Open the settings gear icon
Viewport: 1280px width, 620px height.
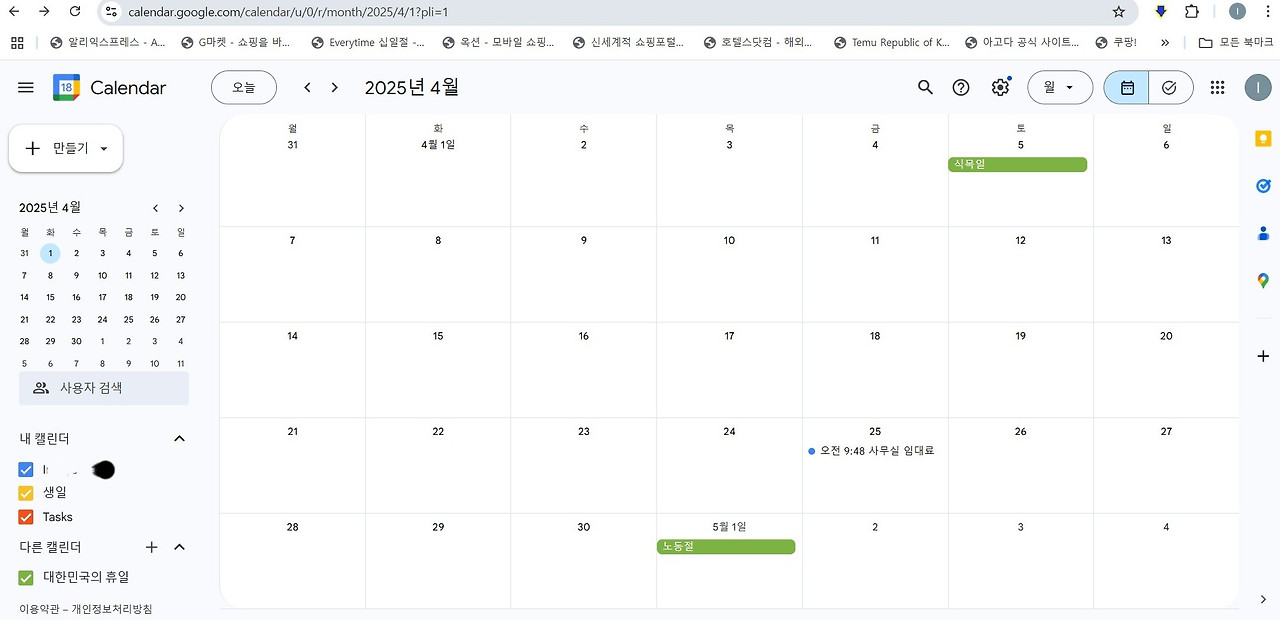[1000, 88]
